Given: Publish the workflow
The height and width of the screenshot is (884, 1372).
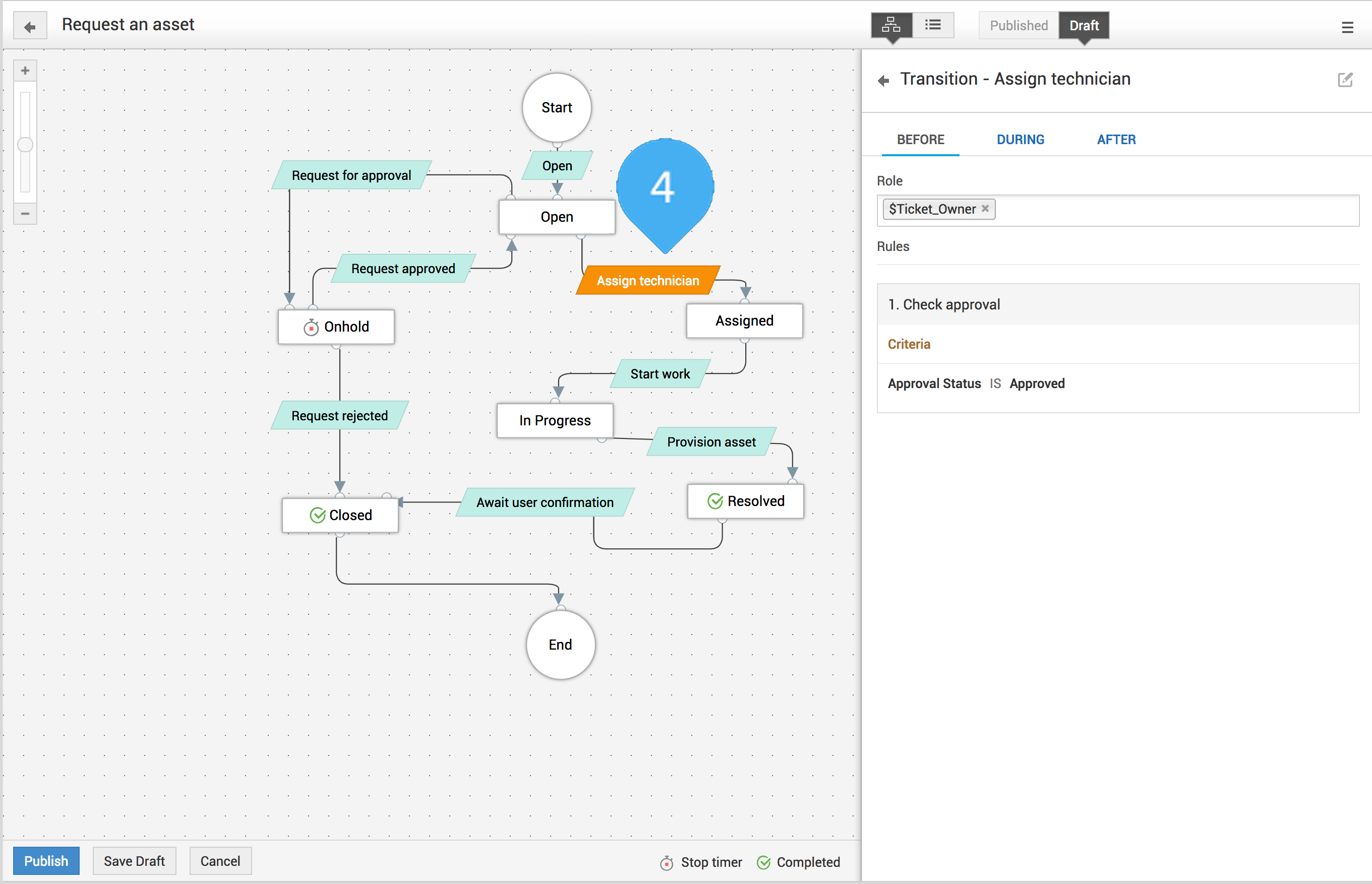Looking at the screenshot, I should click(x=46, y=861).
